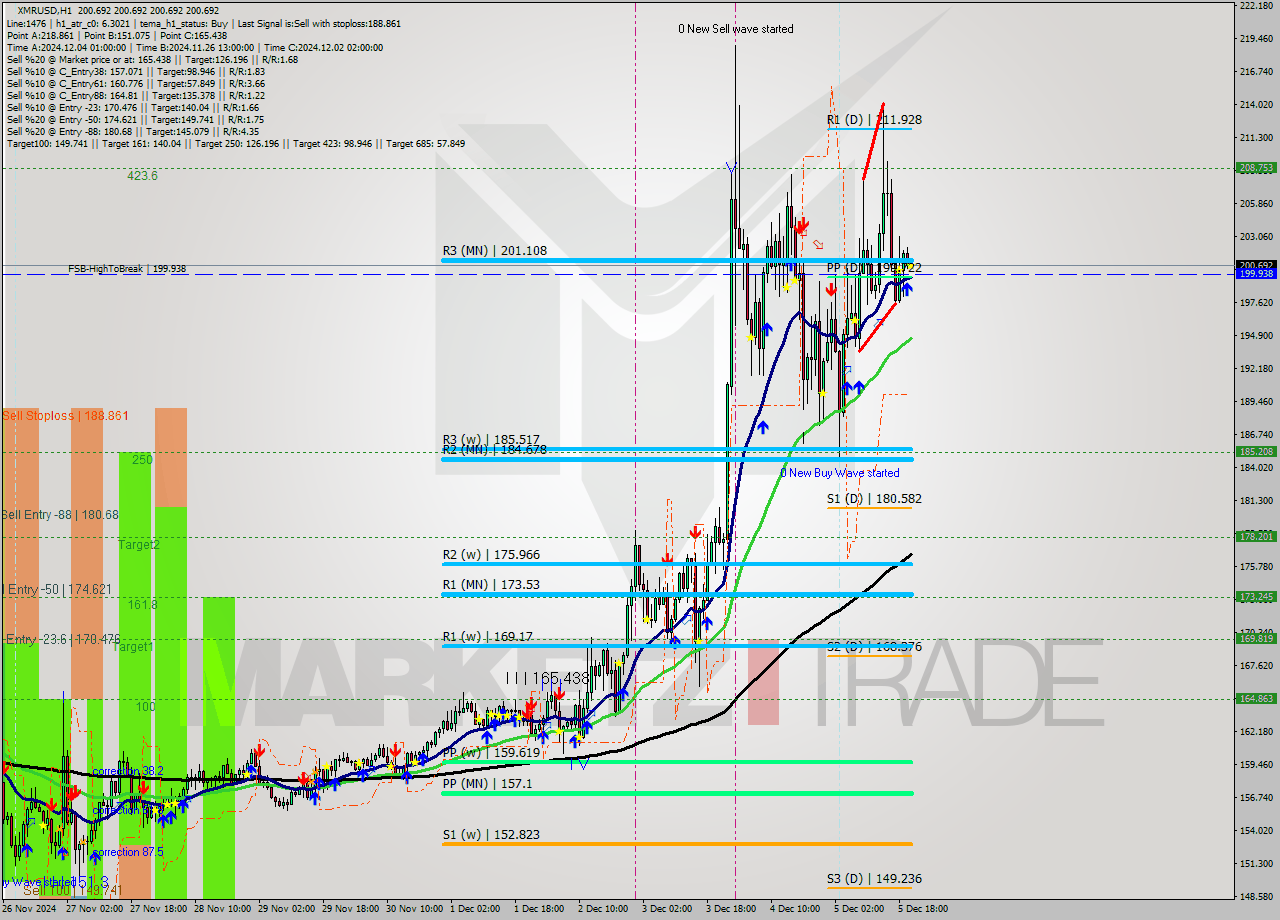Click the 'Sell Entry -88 | 180.68' label
Screen dimensions: 1280x920
[60, 515]
